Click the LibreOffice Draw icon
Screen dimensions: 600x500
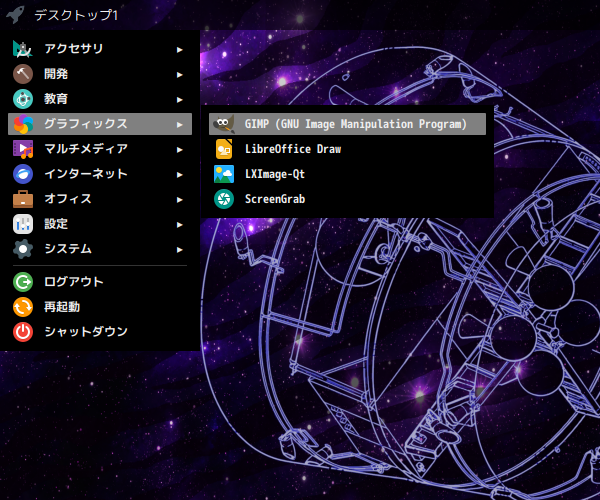(x=224, y=149)
